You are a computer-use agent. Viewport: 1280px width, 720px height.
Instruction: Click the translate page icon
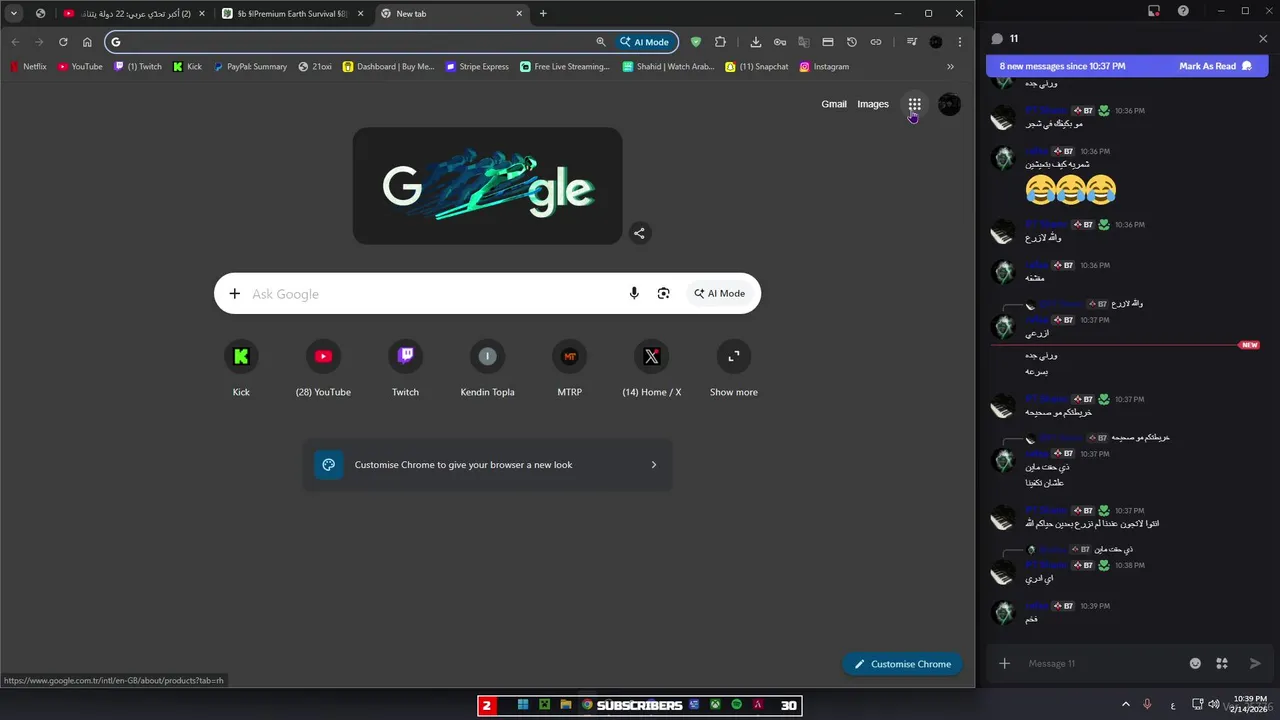[x=804, y=42]
